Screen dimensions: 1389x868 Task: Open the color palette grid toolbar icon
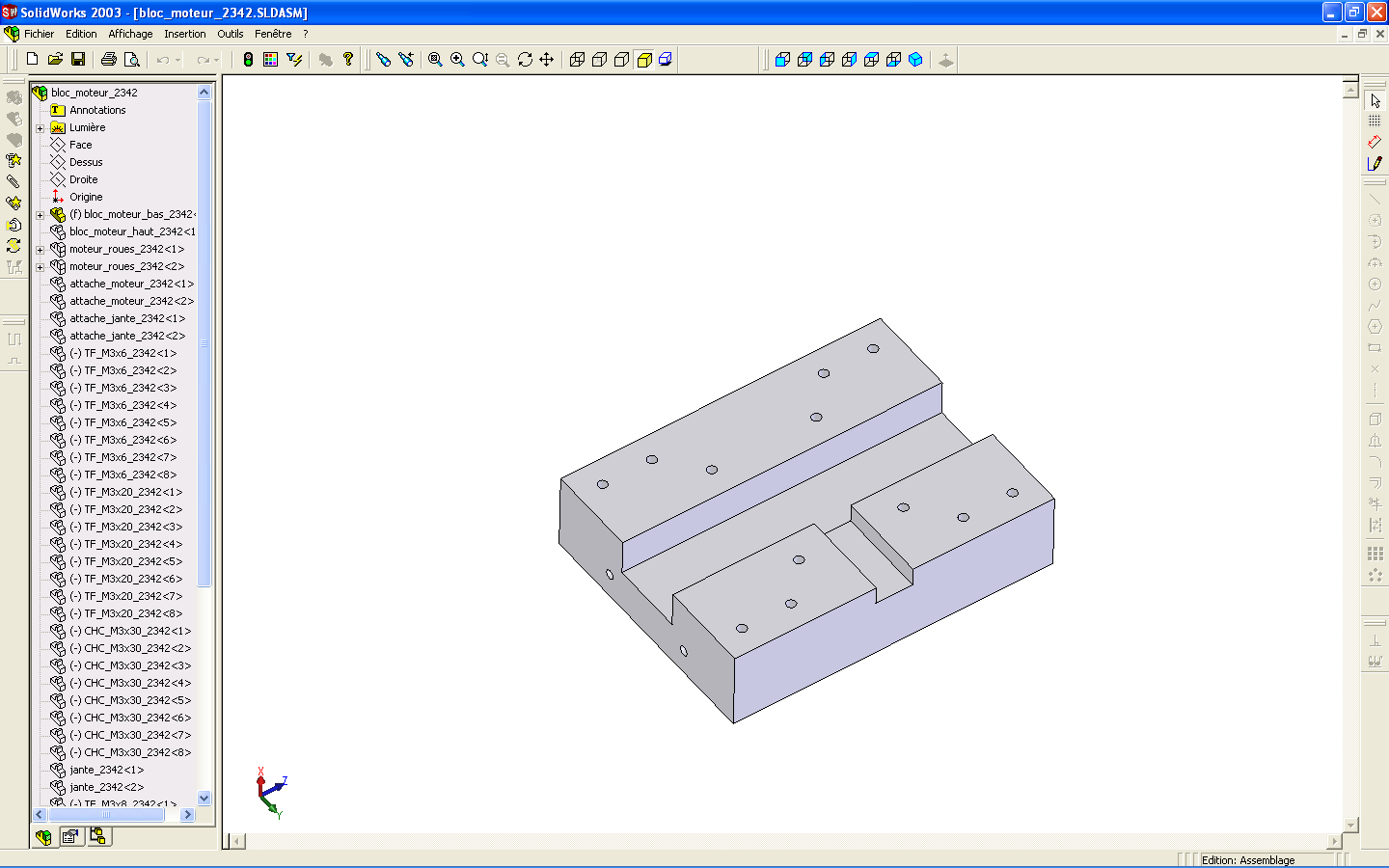click(x=270, y=60)
